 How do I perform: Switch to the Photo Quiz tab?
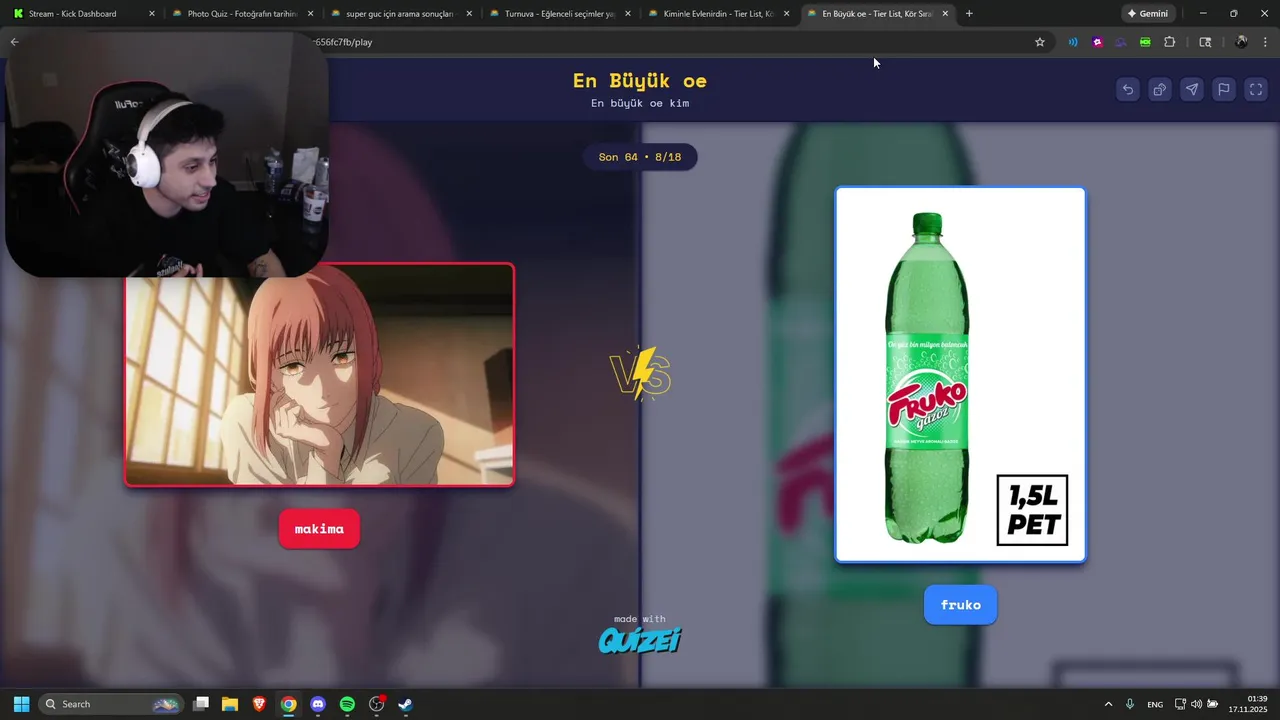coord(244,14)
